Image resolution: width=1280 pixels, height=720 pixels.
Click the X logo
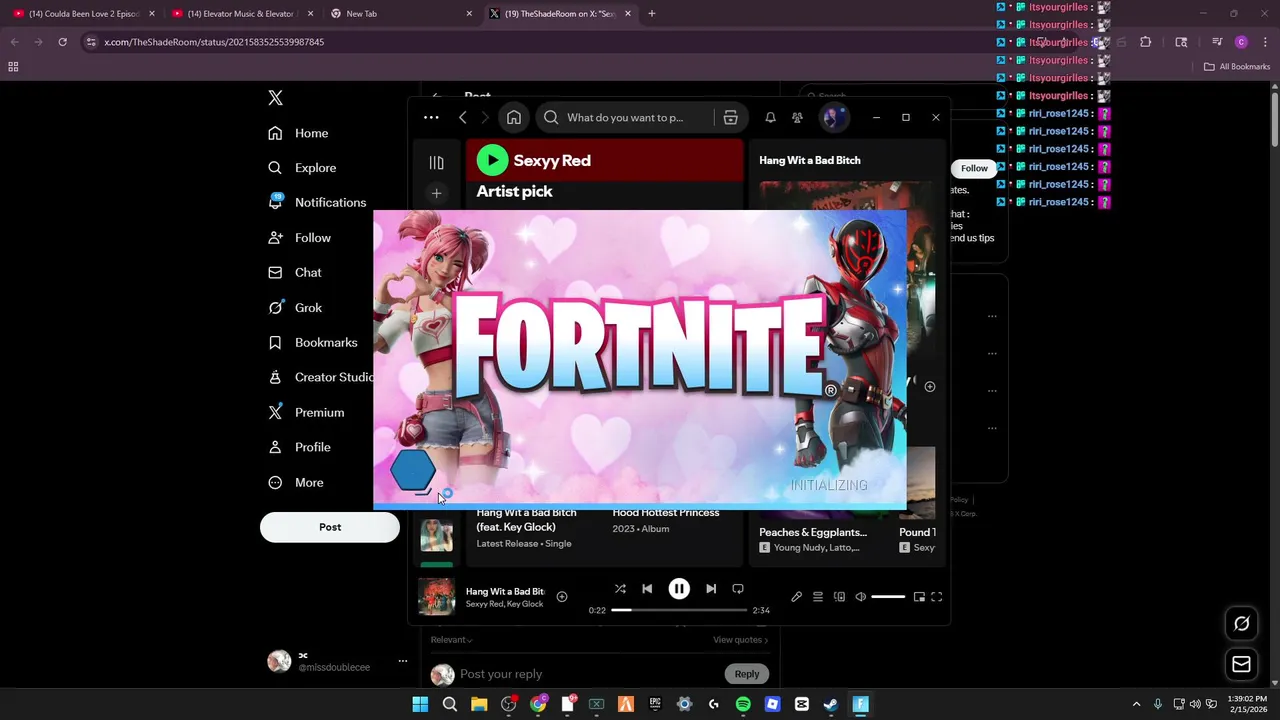click(x=276, y=98)
